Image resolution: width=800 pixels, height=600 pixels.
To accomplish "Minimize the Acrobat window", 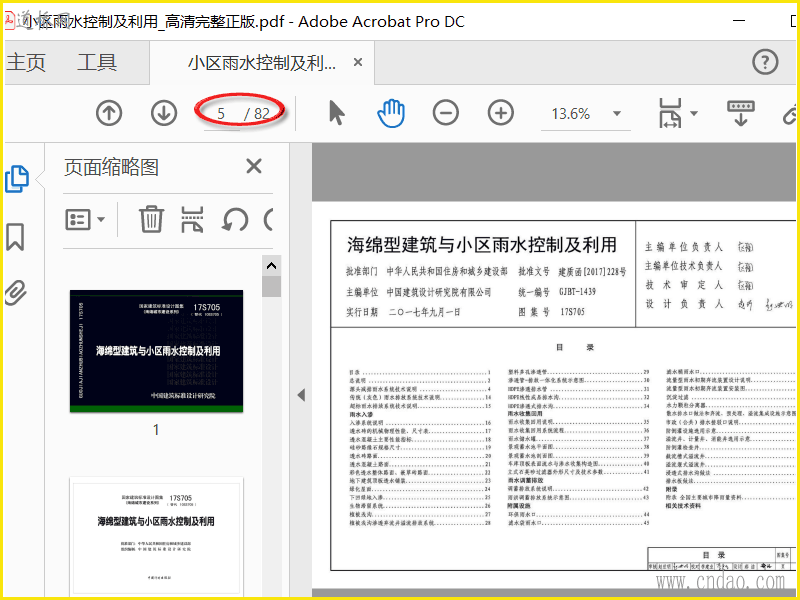I will point(739,21).
